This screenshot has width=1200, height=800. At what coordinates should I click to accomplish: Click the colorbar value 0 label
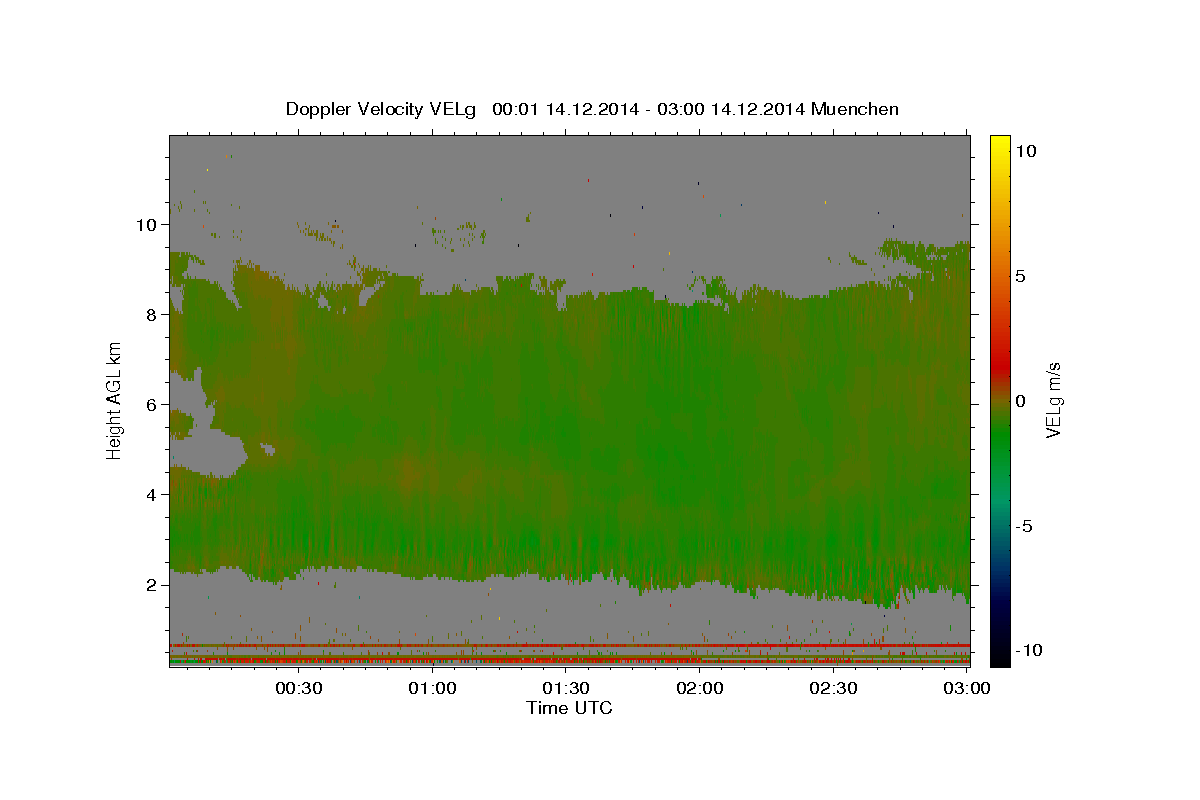pos(1021,401)
